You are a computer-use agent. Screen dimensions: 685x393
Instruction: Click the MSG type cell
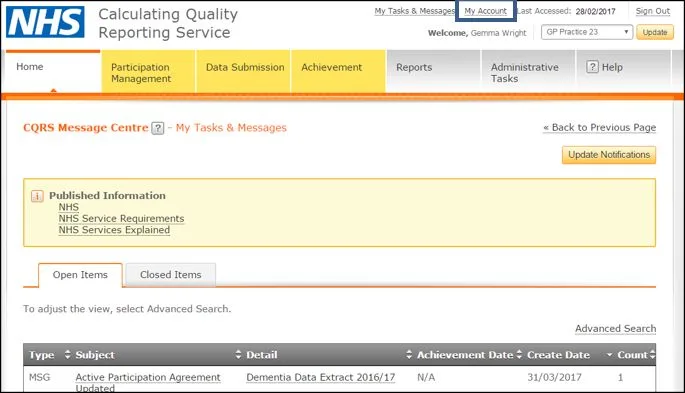(39, 377)
